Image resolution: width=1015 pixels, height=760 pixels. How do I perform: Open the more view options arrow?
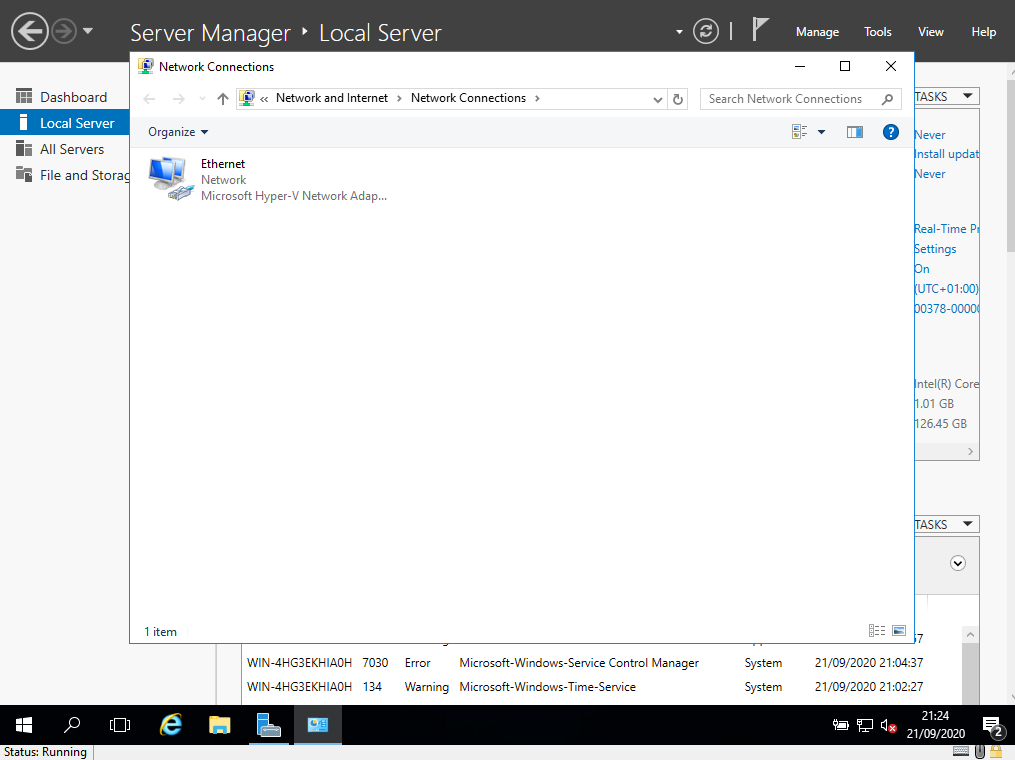[821, 132]
